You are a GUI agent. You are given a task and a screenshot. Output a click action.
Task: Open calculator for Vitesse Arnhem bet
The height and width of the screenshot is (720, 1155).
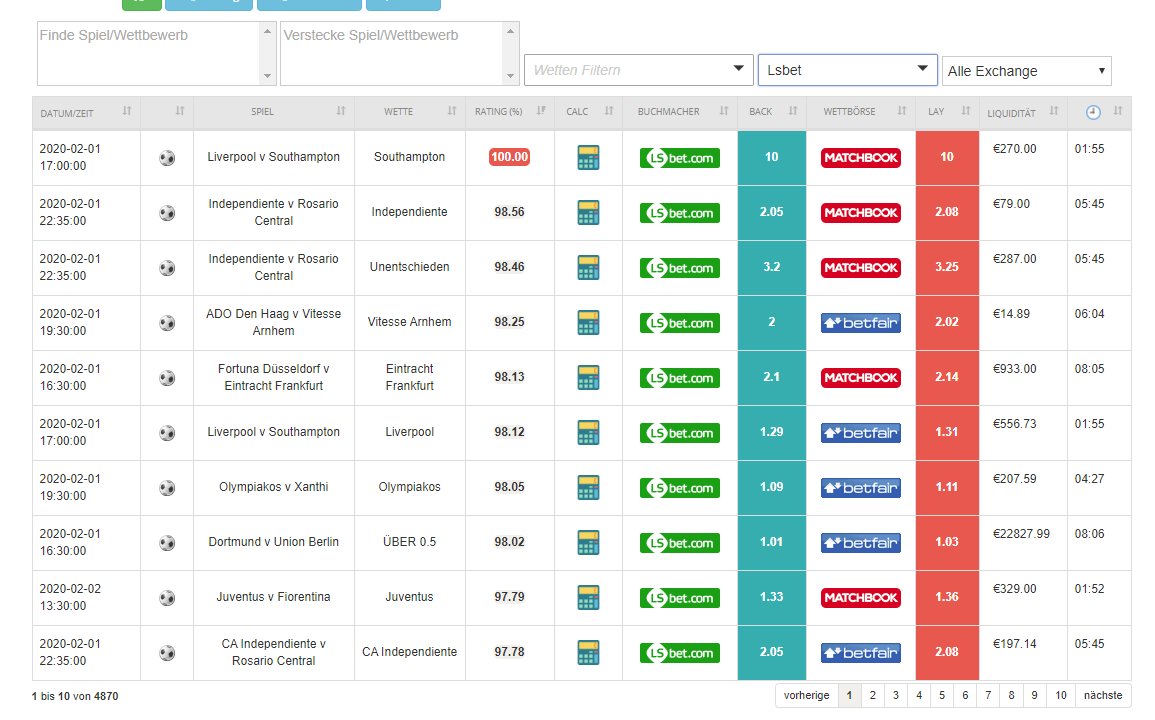tap(588, 323)
